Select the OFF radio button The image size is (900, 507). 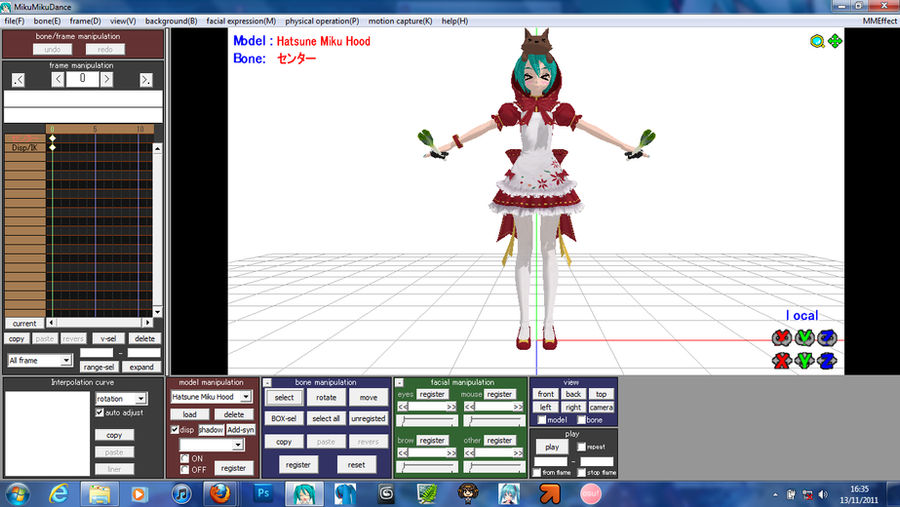point(184,470)
